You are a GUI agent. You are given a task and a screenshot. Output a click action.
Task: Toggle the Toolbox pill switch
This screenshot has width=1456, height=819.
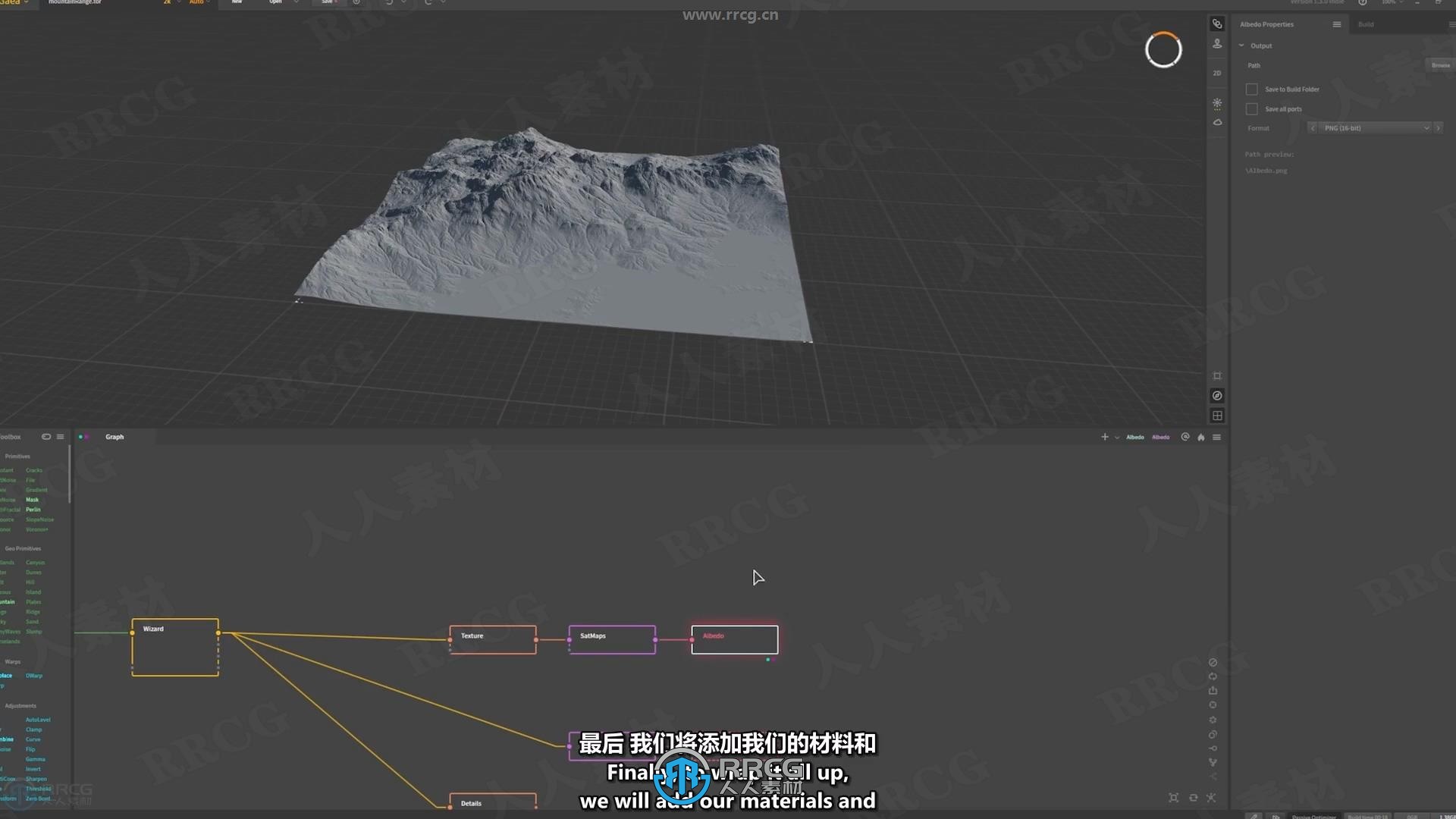tap(46, 437)
